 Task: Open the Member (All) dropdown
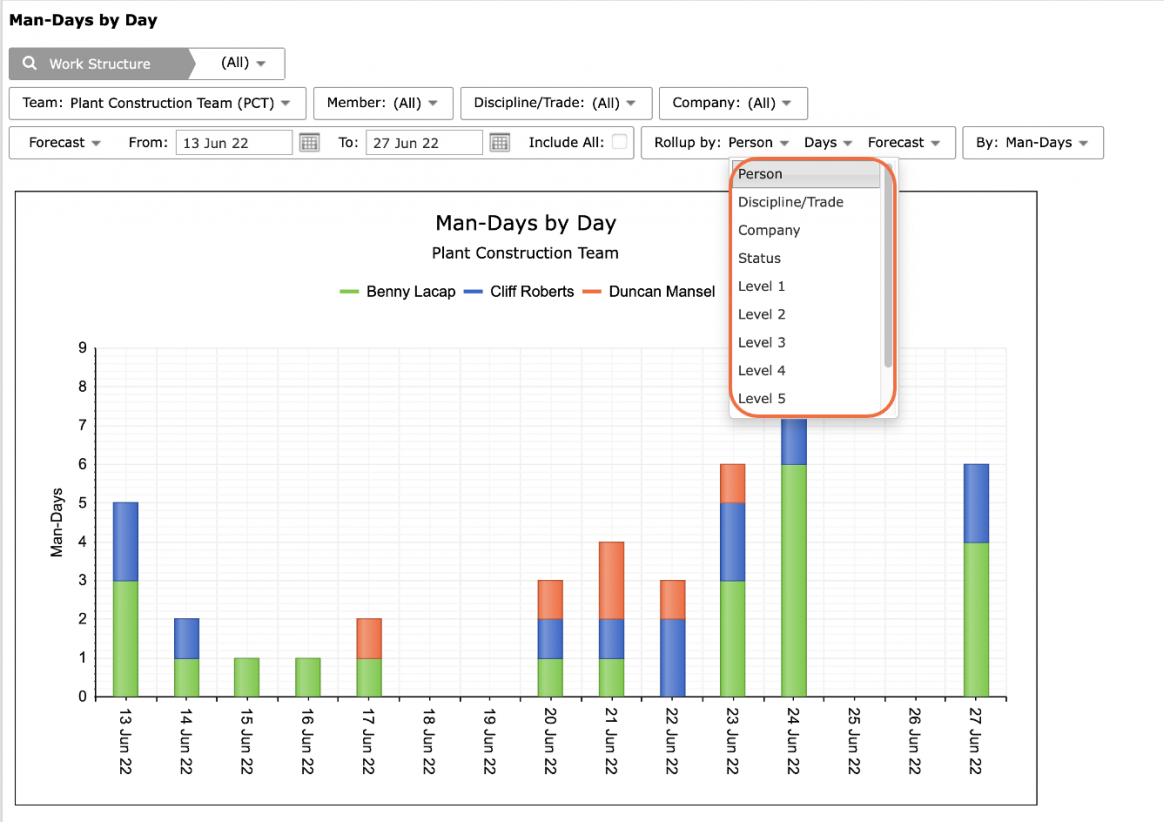pyautogui.click(x=383, y=103)
